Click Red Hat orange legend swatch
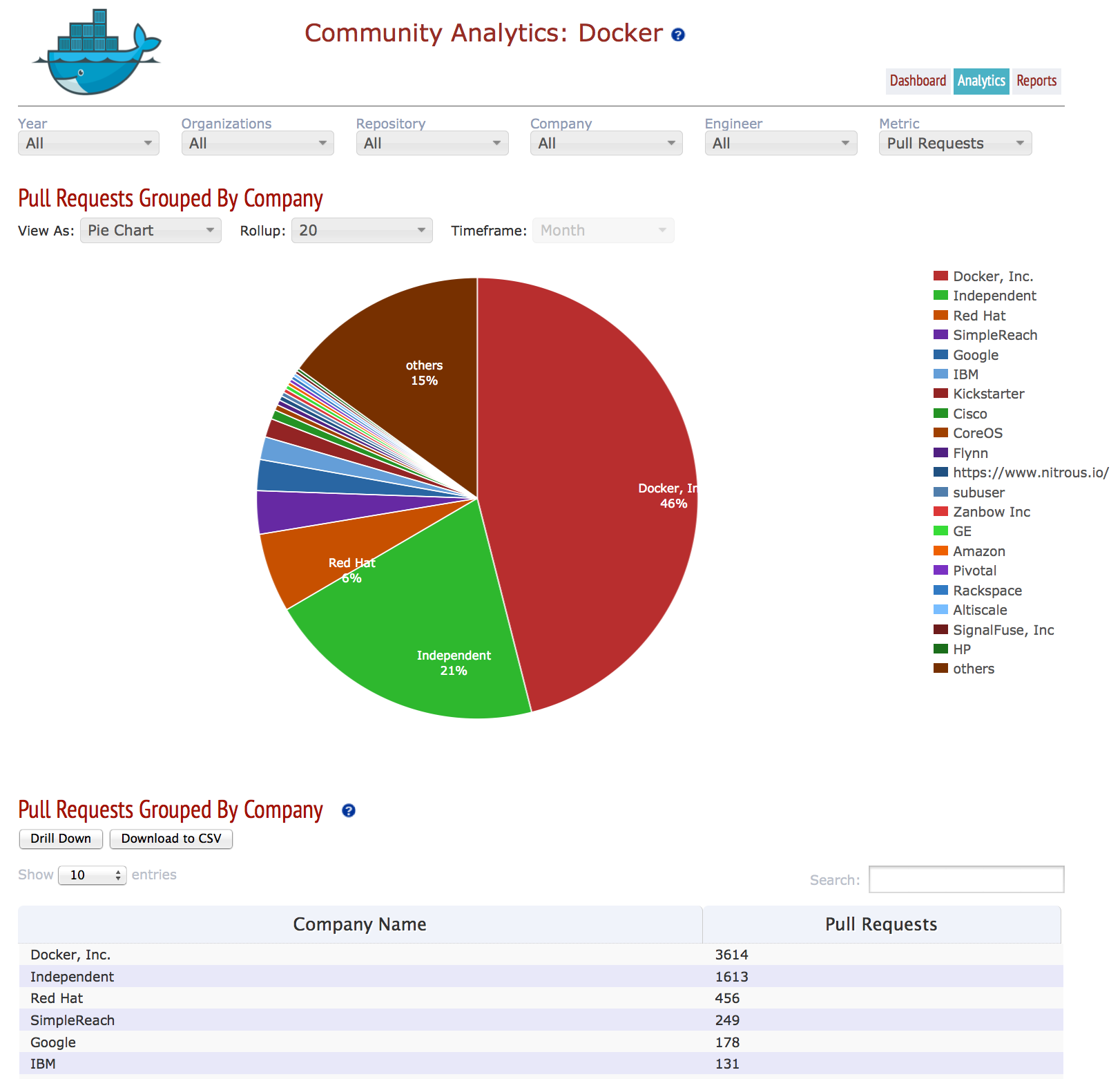This screenshot has height=1079, width=1120. [940, 315]
